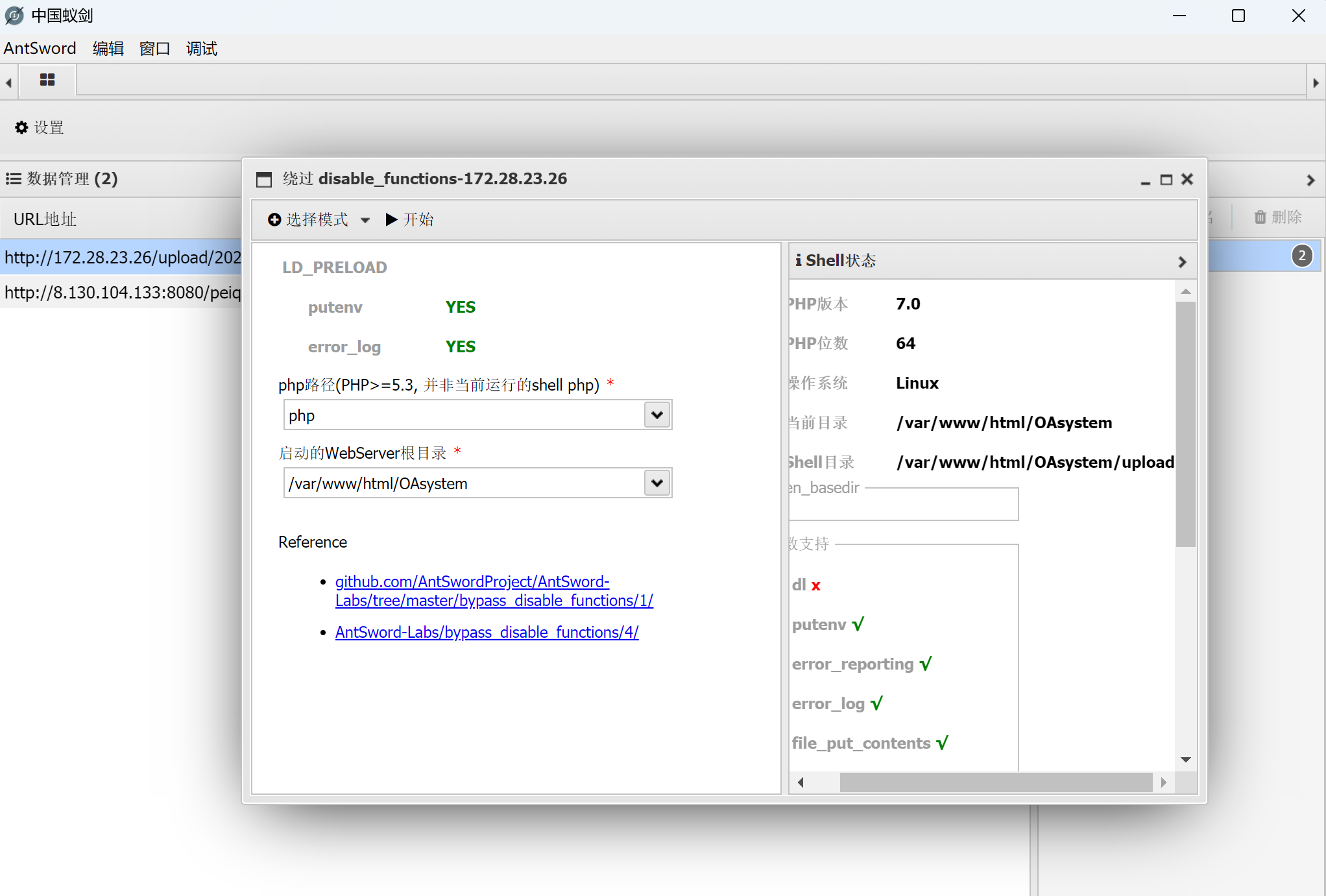Image resolution: width=1326 pixels, height=896 pixels.
Task: Click the trash delete icon
Action: [1260, 217]
